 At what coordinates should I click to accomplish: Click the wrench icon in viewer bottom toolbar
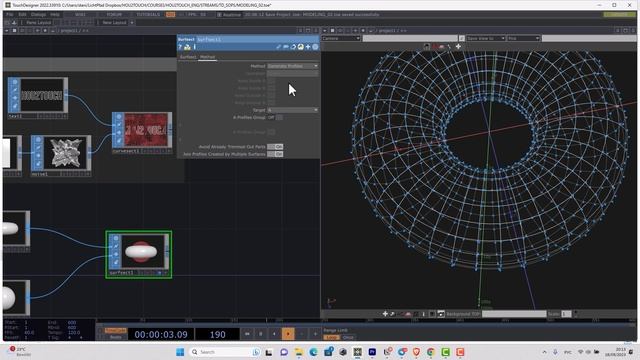click(x=392, y=314)
